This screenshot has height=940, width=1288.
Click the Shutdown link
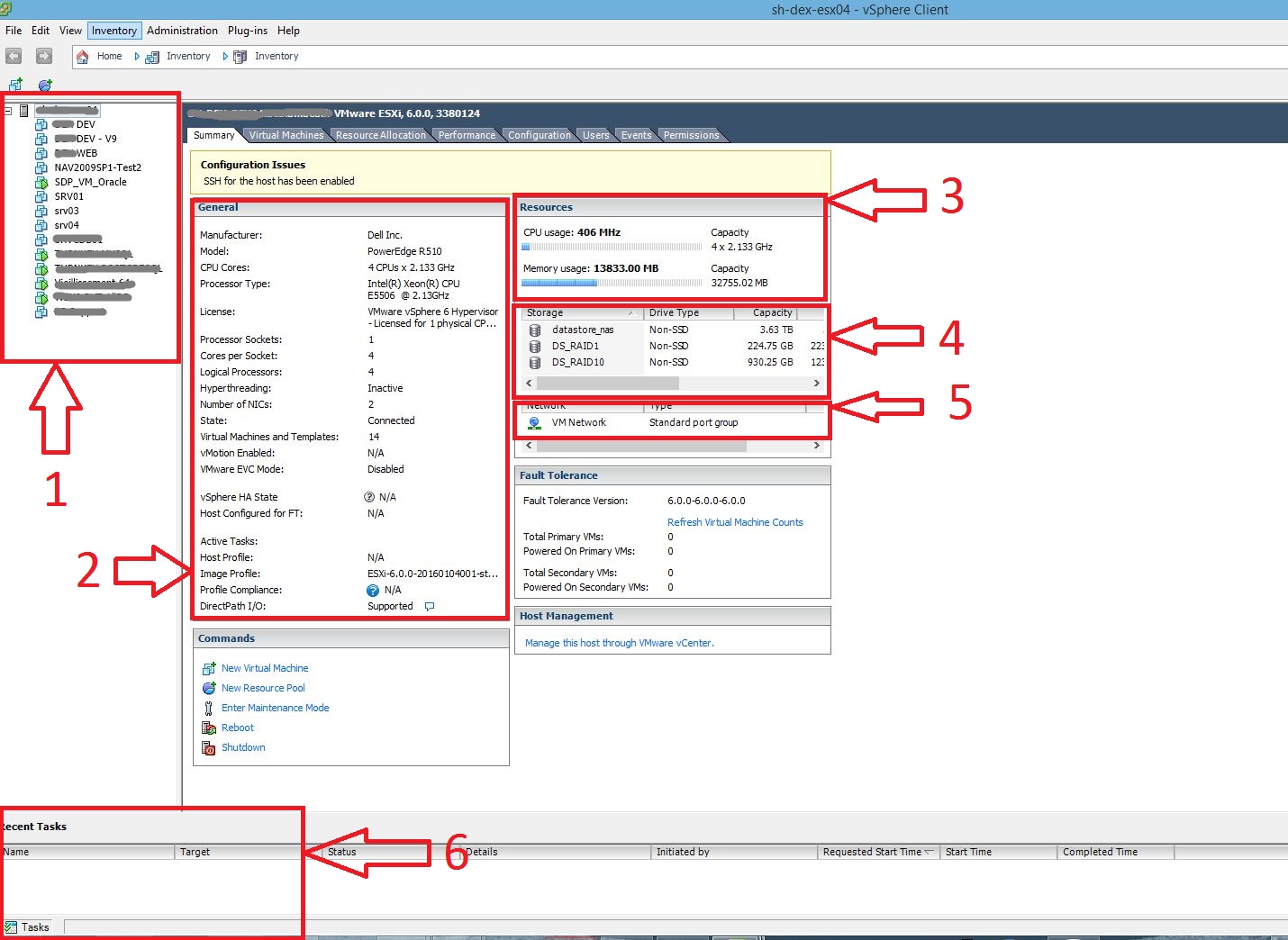pyautogui.click(x=243, y=748)
